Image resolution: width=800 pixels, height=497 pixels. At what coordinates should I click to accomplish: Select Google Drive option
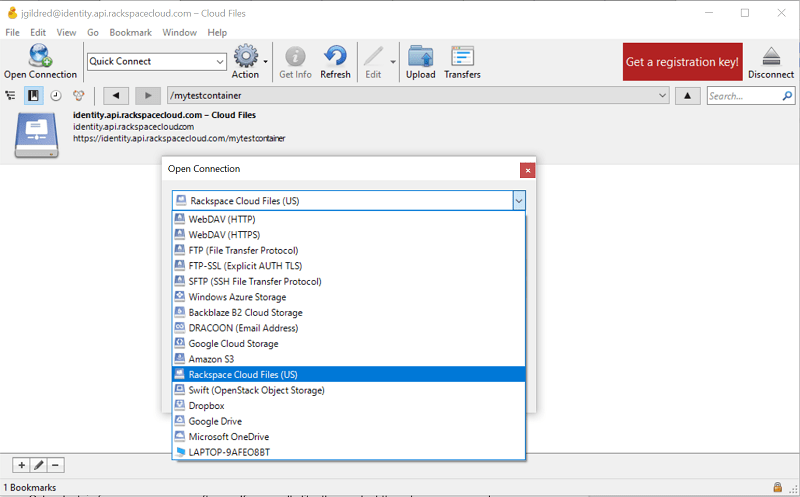(x=349, y=421)
